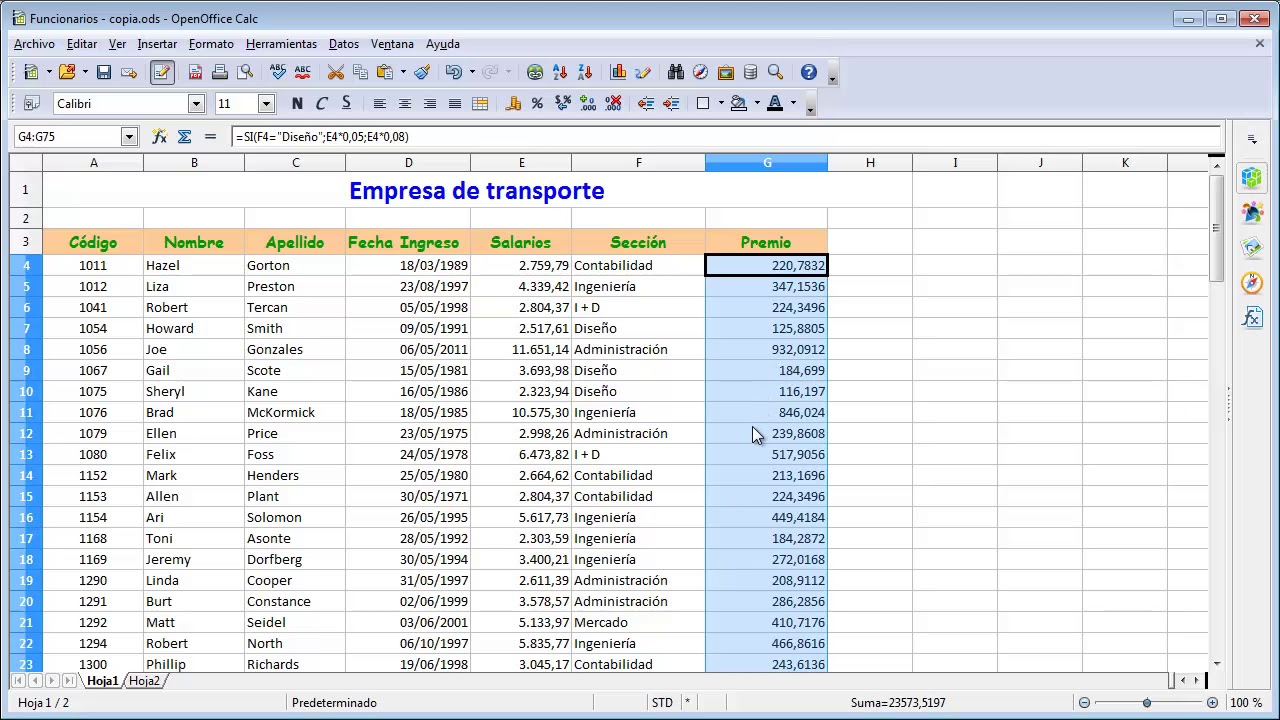Delete a decimal place
Screen dimensions: 1280x720
(x=613, y=103)
